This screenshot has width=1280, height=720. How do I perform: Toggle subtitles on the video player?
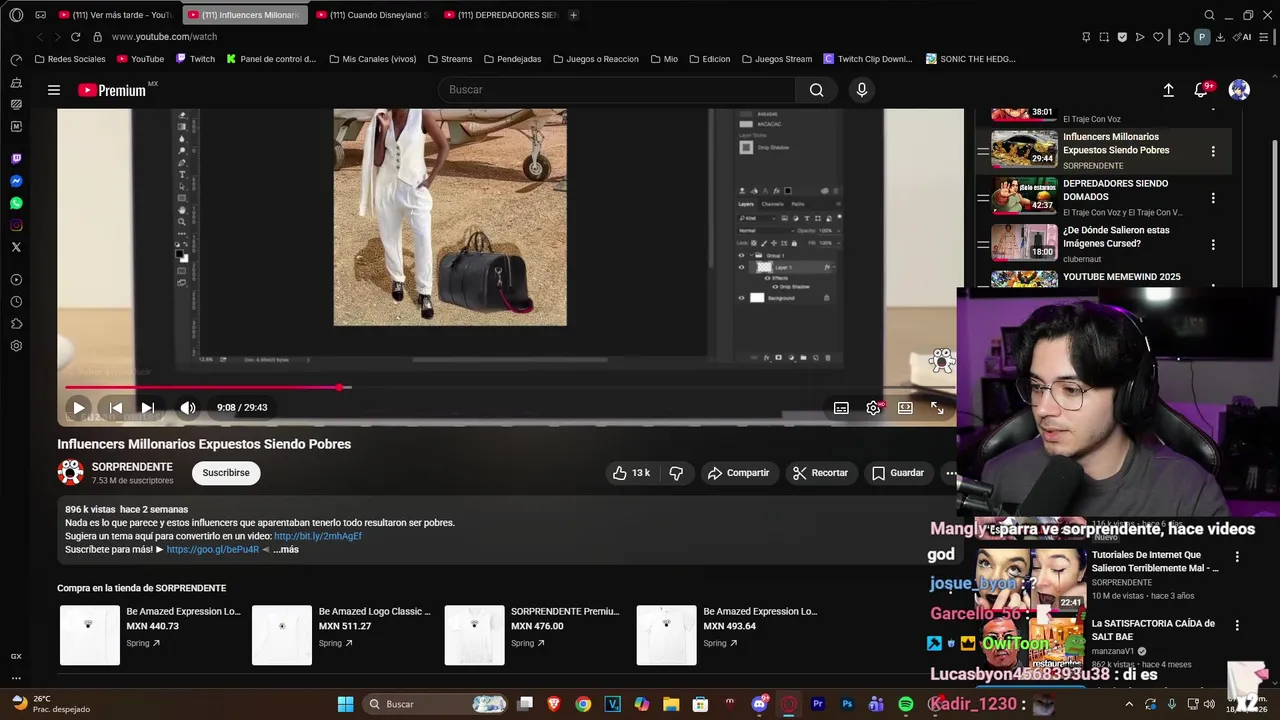click(x=841, y=408)
